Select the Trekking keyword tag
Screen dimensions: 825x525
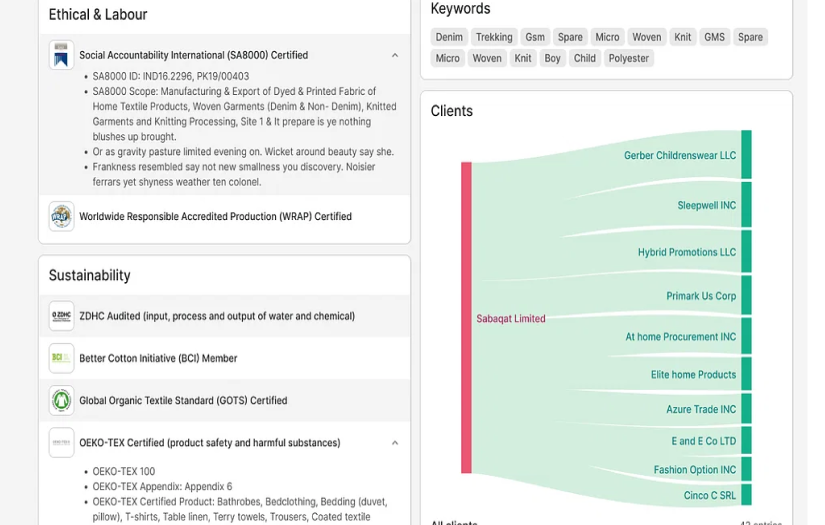(494, 37)
